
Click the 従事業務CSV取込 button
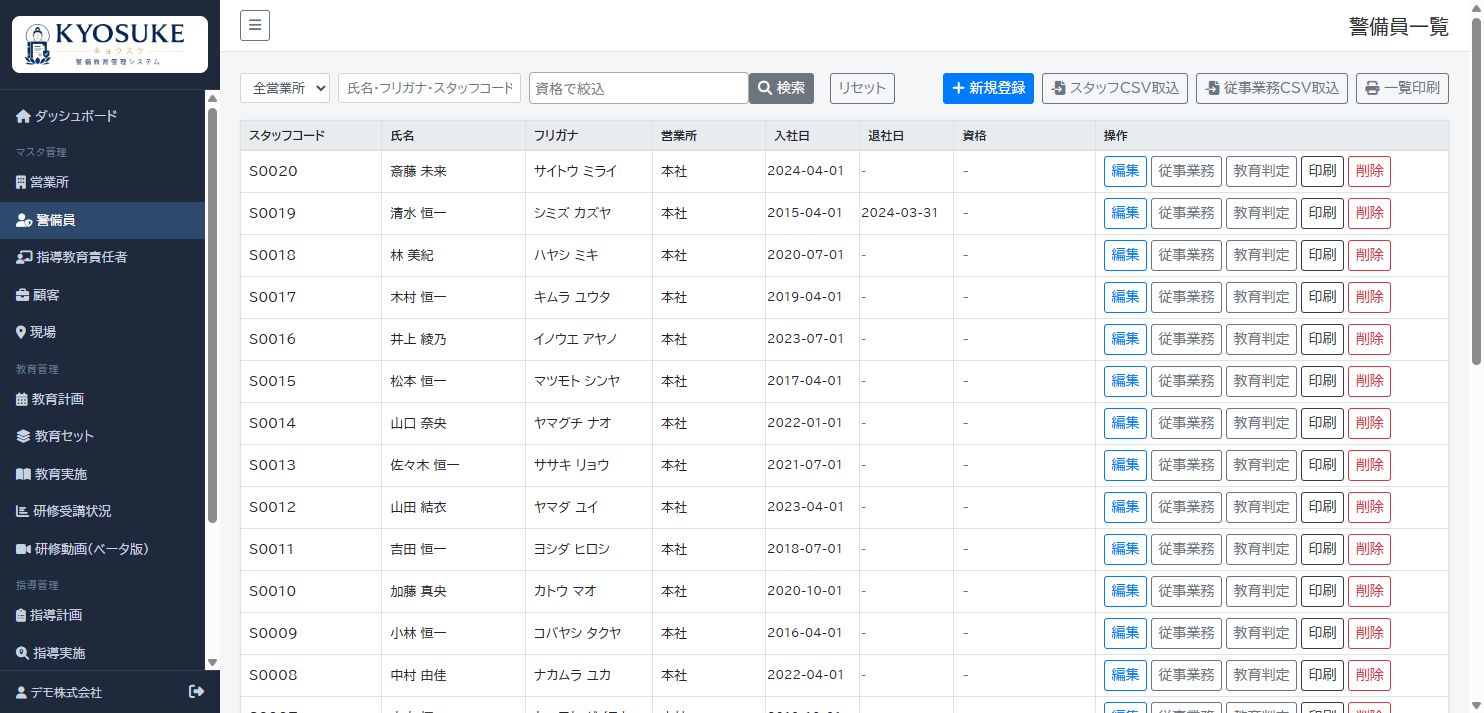(x=1272, y=88)
